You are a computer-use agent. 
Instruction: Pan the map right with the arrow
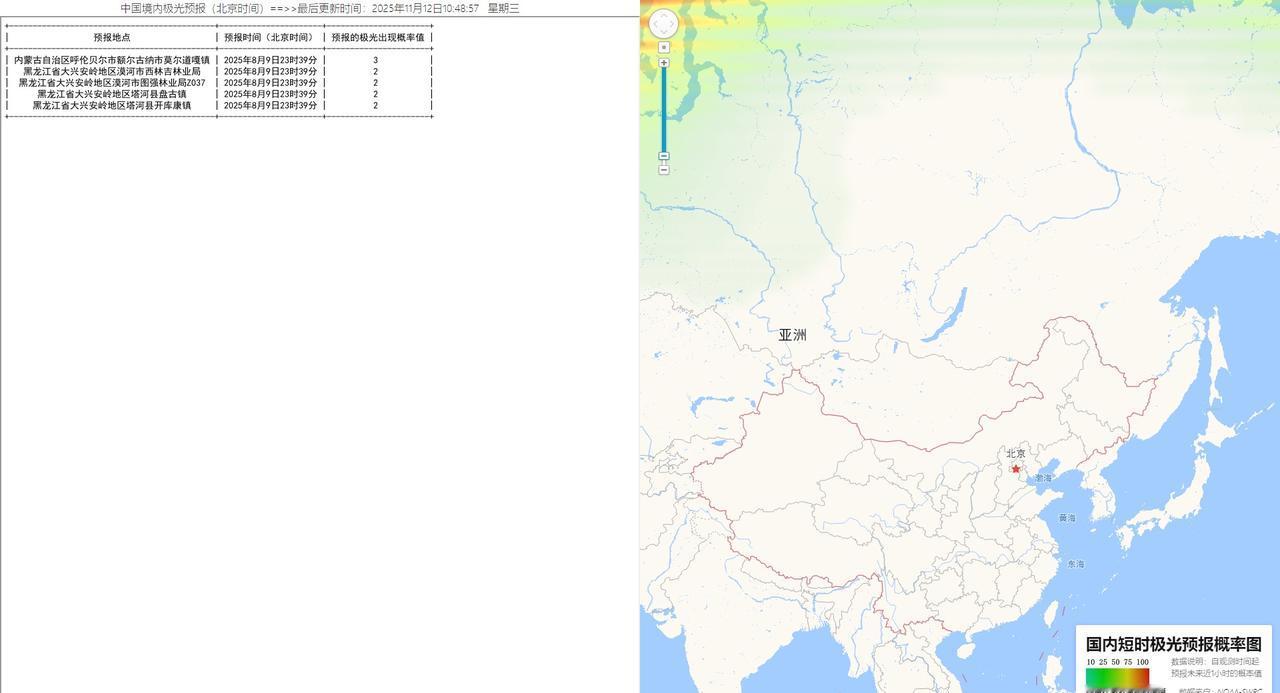point(673,24)
